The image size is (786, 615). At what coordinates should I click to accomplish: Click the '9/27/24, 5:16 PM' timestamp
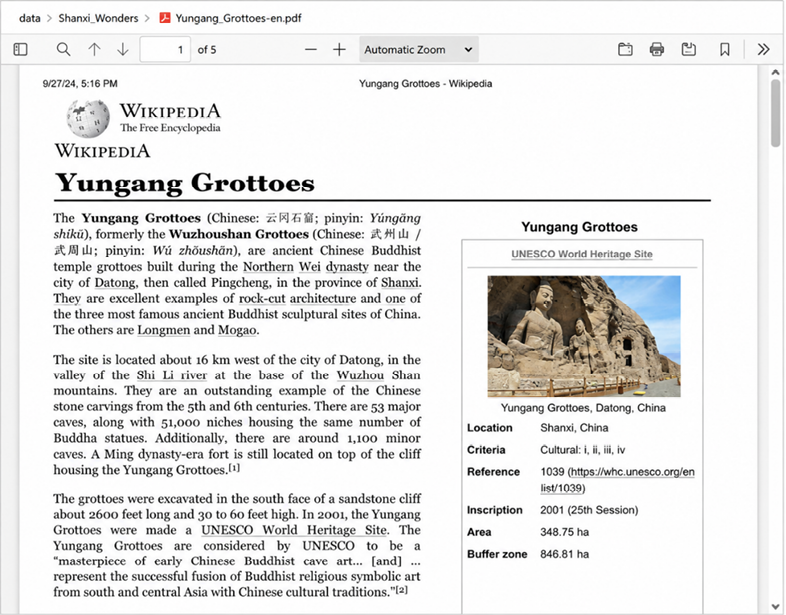[x=80, y=84]
